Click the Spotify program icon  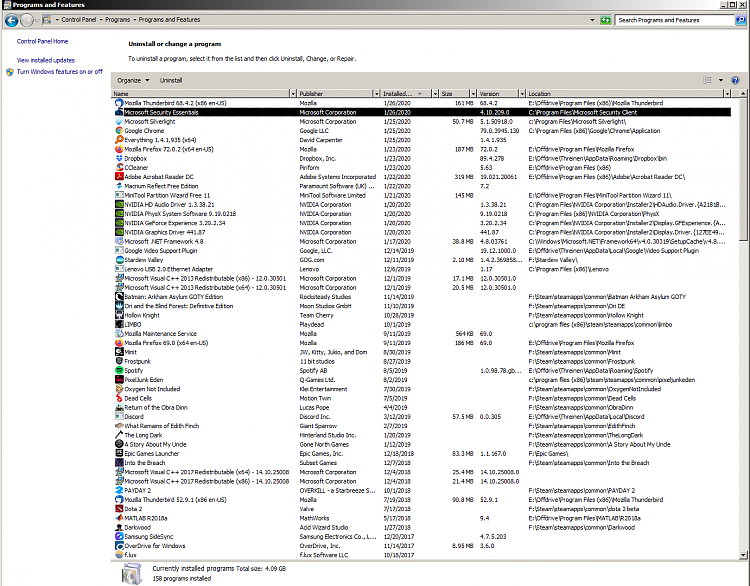pyautogui.click(x=119, y=370)
